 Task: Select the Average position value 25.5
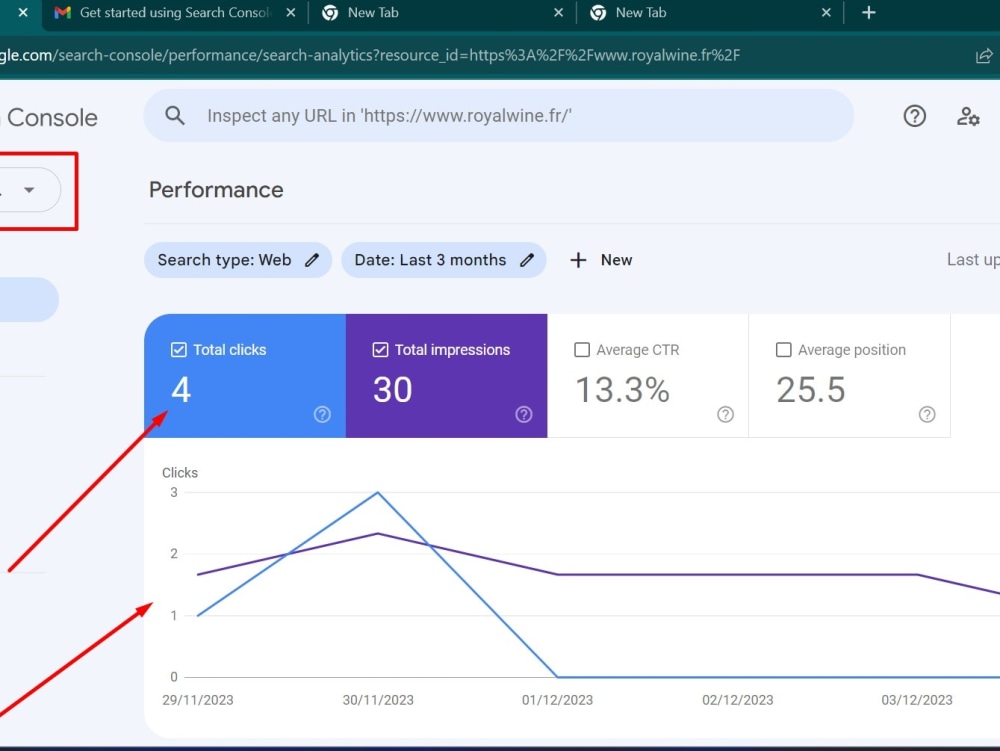tap(811, 390)
